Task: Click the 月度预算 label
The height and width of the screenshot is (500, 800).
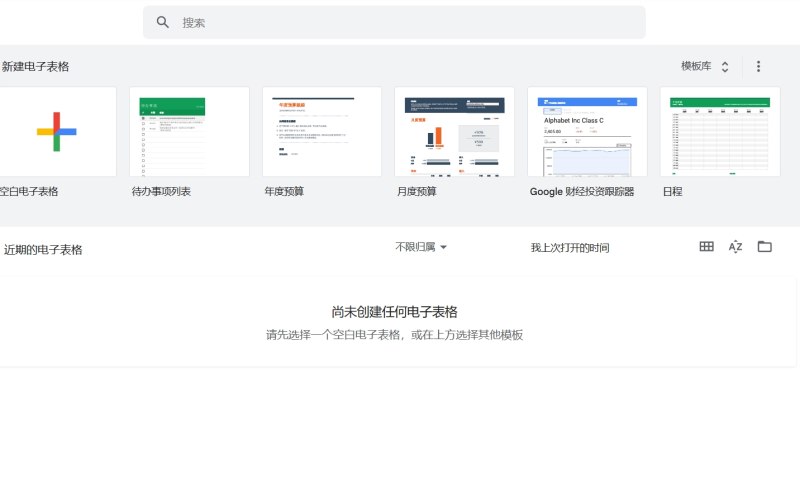Action: [x=417, y=192]
